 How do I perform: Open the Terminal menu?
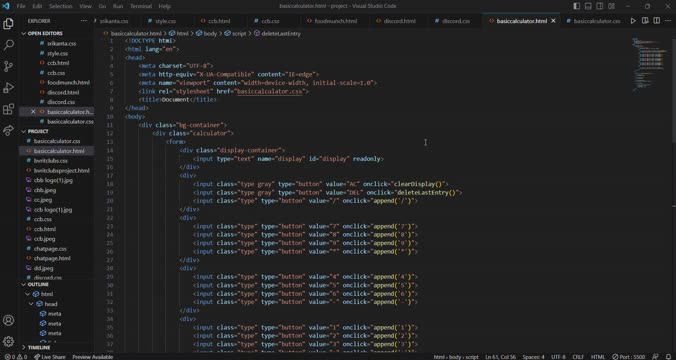coord(141,6)
